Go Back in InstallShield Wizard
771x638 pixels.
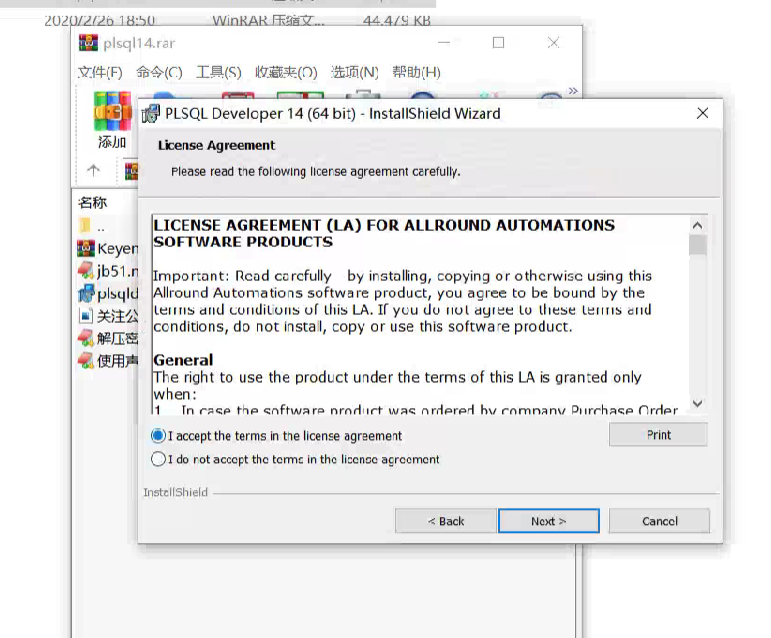click(x=445, y=521)
